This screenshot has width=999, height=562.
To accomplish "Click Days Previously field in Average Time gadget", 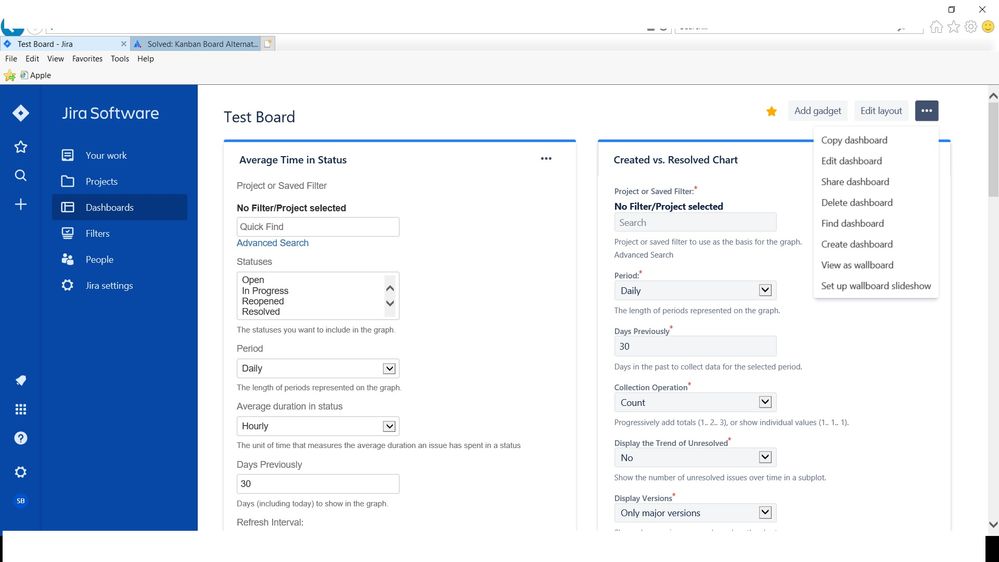I will pyautogui.click(x=318, y=484).
